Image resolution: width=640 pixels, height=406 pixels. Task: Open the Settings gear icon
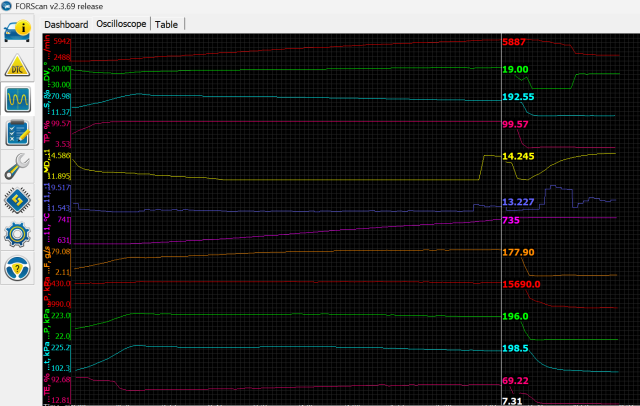(19, 235)
